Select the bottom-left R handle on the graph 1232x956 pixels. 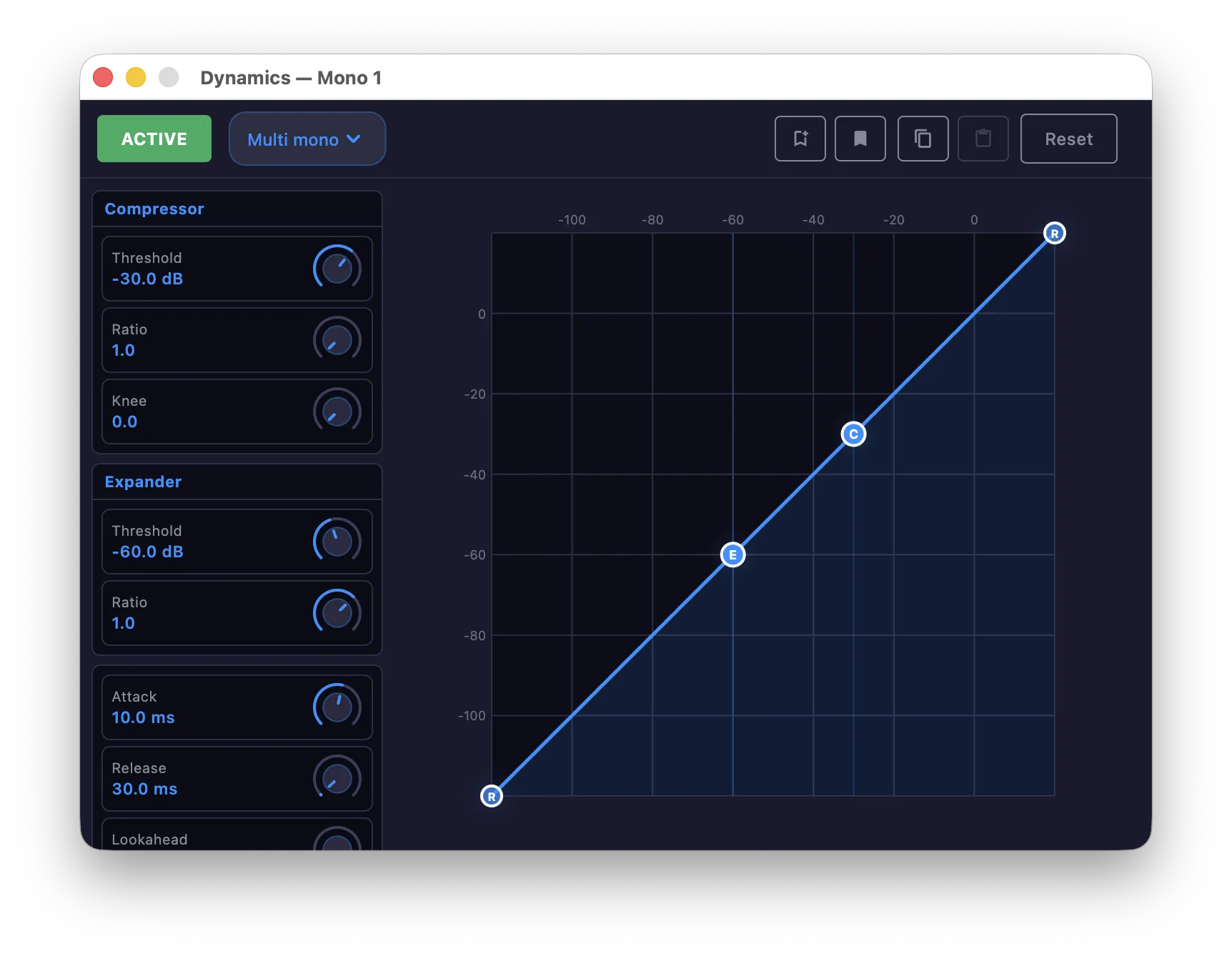coord(492,796)
